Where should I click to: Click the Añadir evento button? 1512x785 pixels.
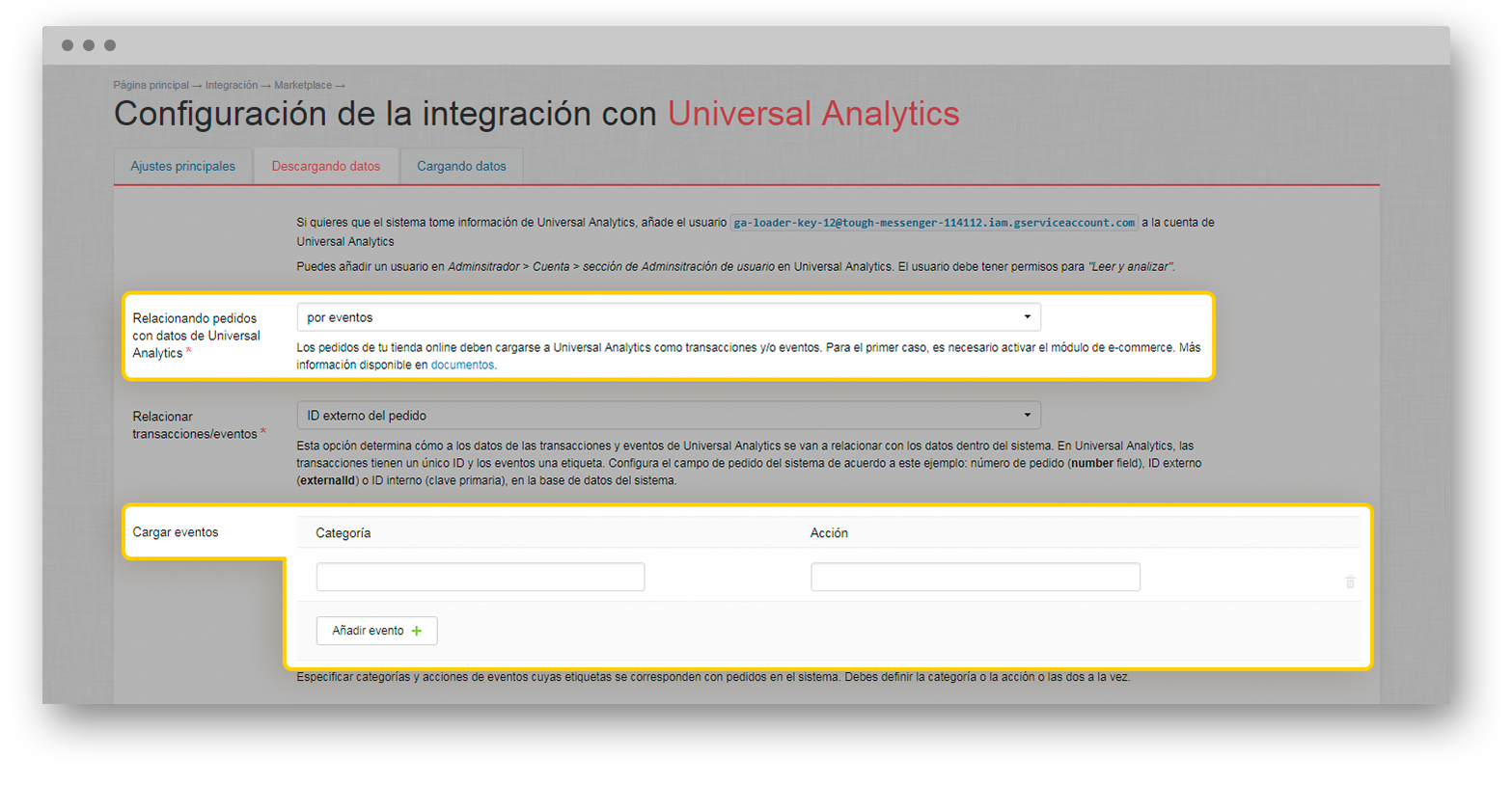377,631
